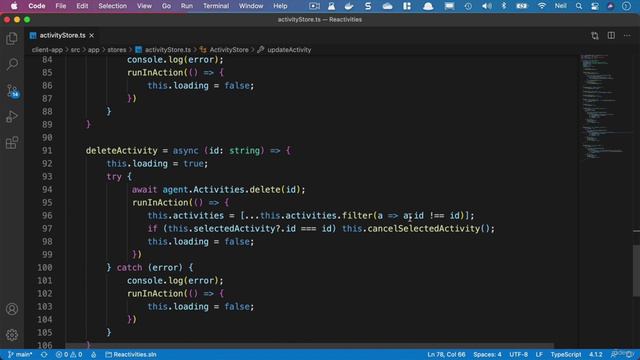Click the client-app breadcrumb
Viewport: 640px width, 360px height.
tap(47, 50)
